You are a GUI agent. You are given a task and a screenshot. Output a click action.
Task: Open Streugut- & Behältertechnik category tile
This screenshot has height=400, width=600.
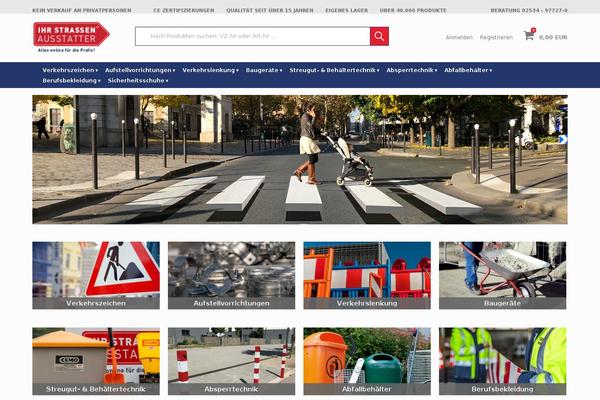96,361
